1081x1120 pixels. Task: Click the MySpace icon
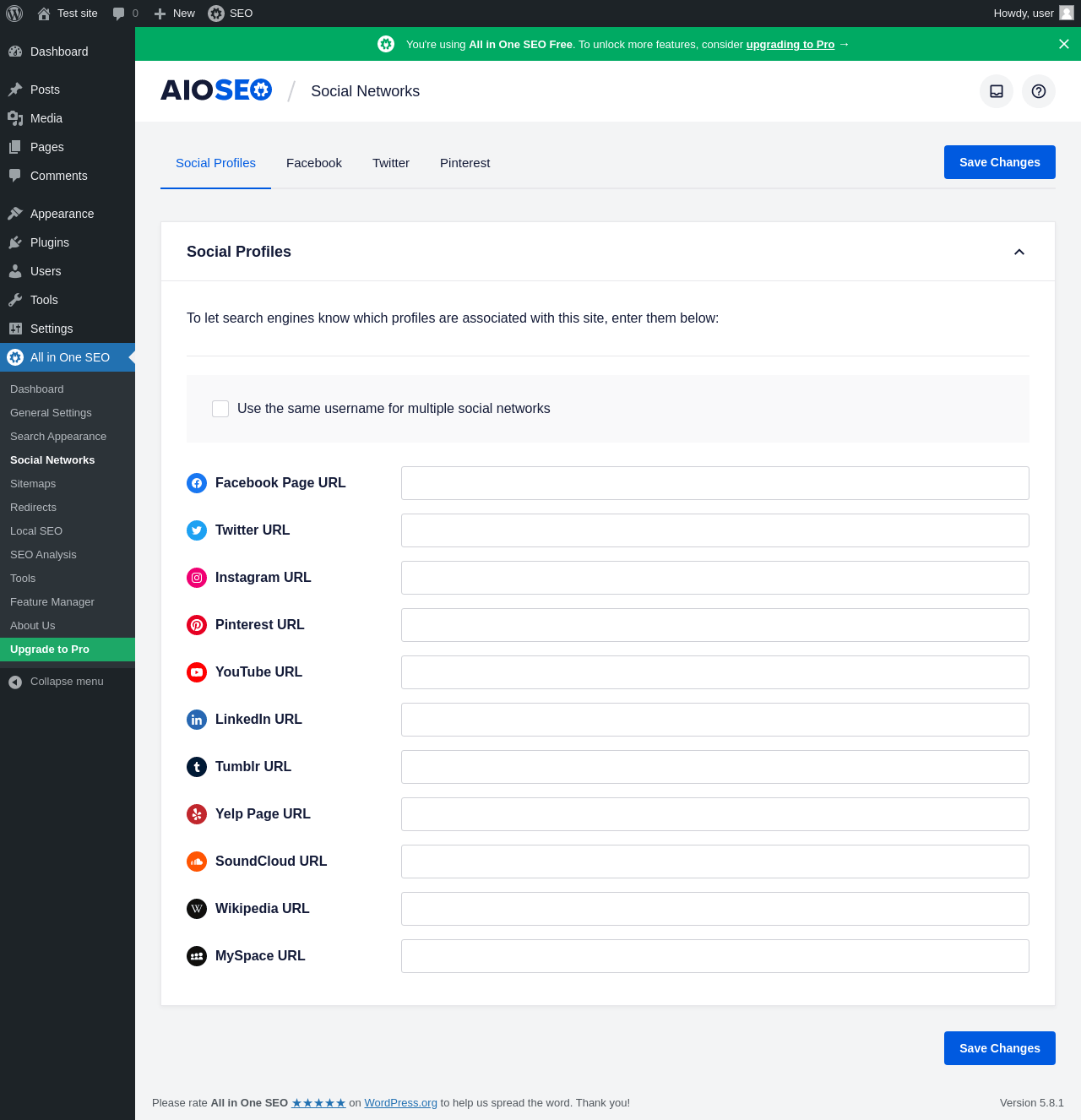point(197,956)
